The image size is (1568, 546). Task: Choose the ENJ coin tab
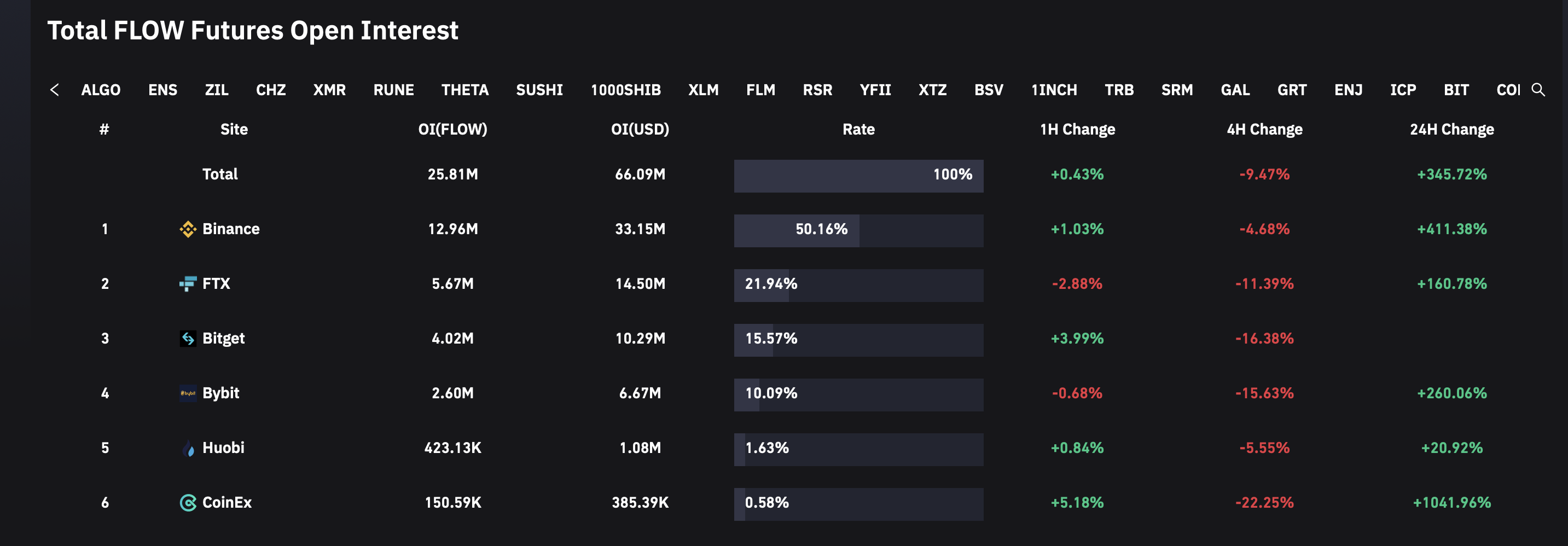coord(1348,90)
